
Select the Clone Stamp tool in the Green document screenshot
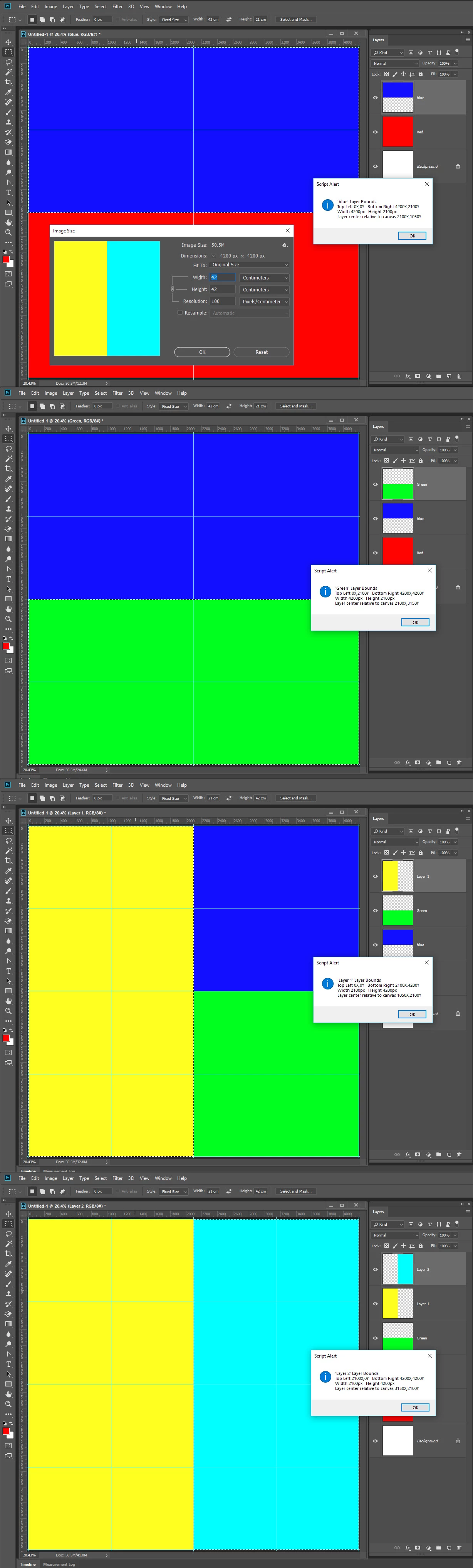pyautogui.click(x=8, y=508)
